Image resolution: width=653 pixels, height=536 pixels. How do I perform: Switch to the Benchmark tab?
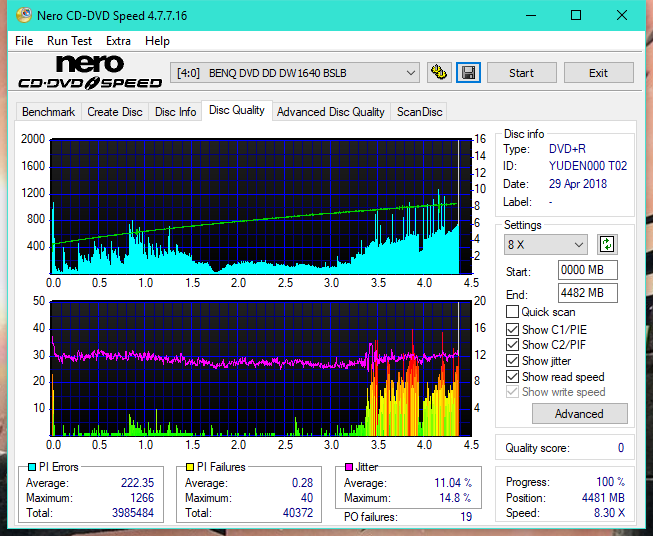coord(49,112)
